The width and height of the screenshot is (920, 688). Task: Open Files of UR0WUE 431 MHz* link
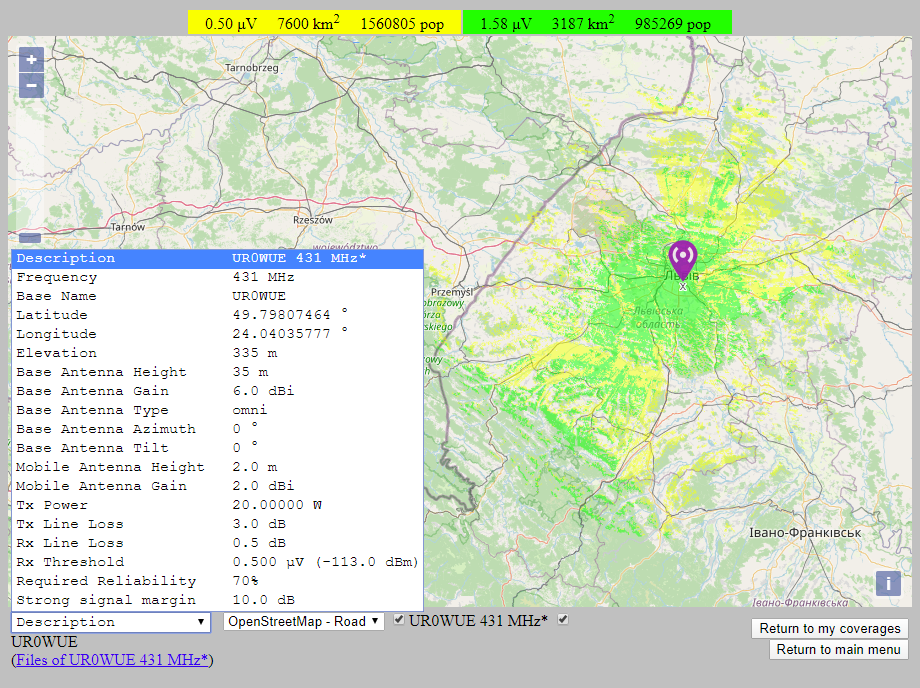[112, 660]
